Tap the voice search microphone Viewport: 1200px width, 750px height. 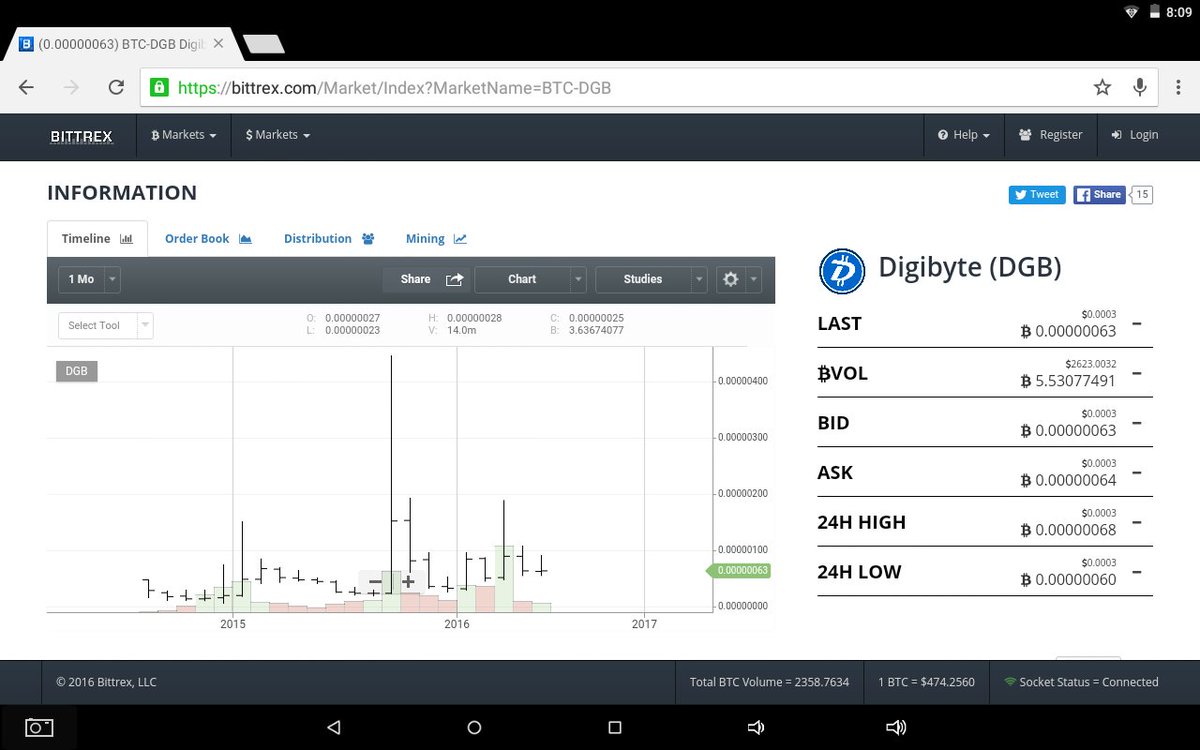(x=1139, y=87)
